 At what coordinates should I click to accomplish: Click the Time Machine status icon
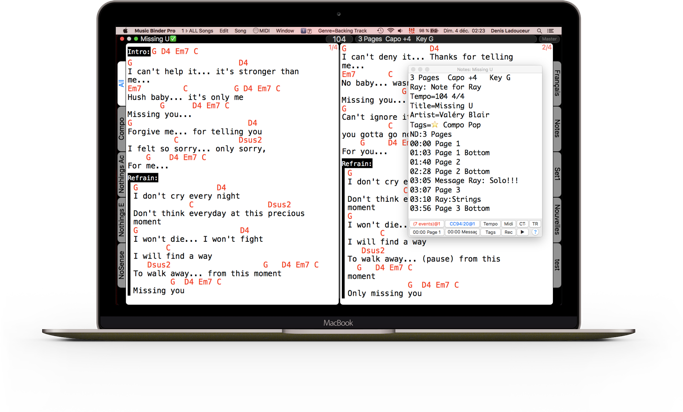[380, 31]
